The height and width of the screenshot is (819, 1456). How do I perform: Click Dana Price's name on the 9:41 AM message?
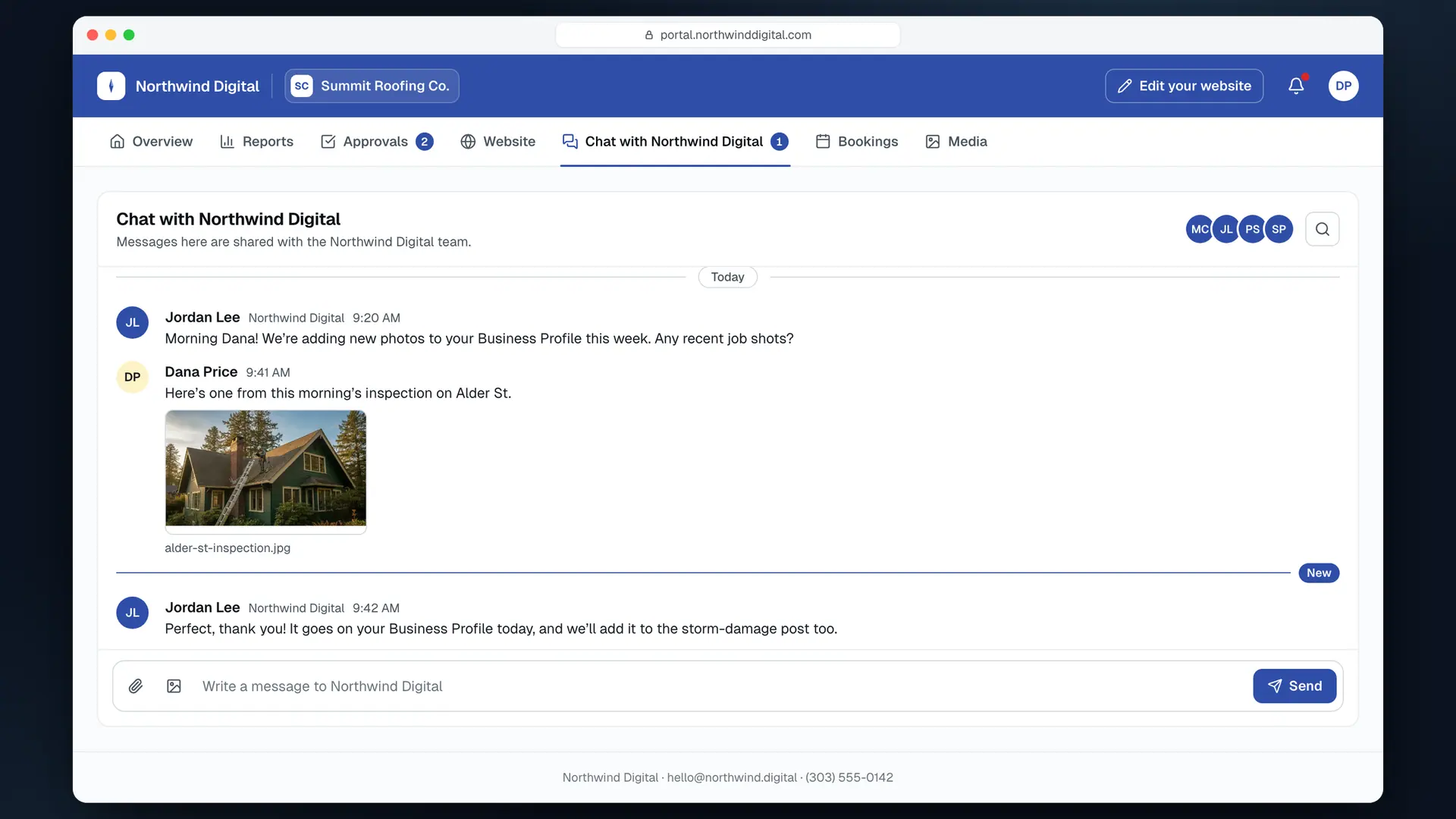click(201, 372)
